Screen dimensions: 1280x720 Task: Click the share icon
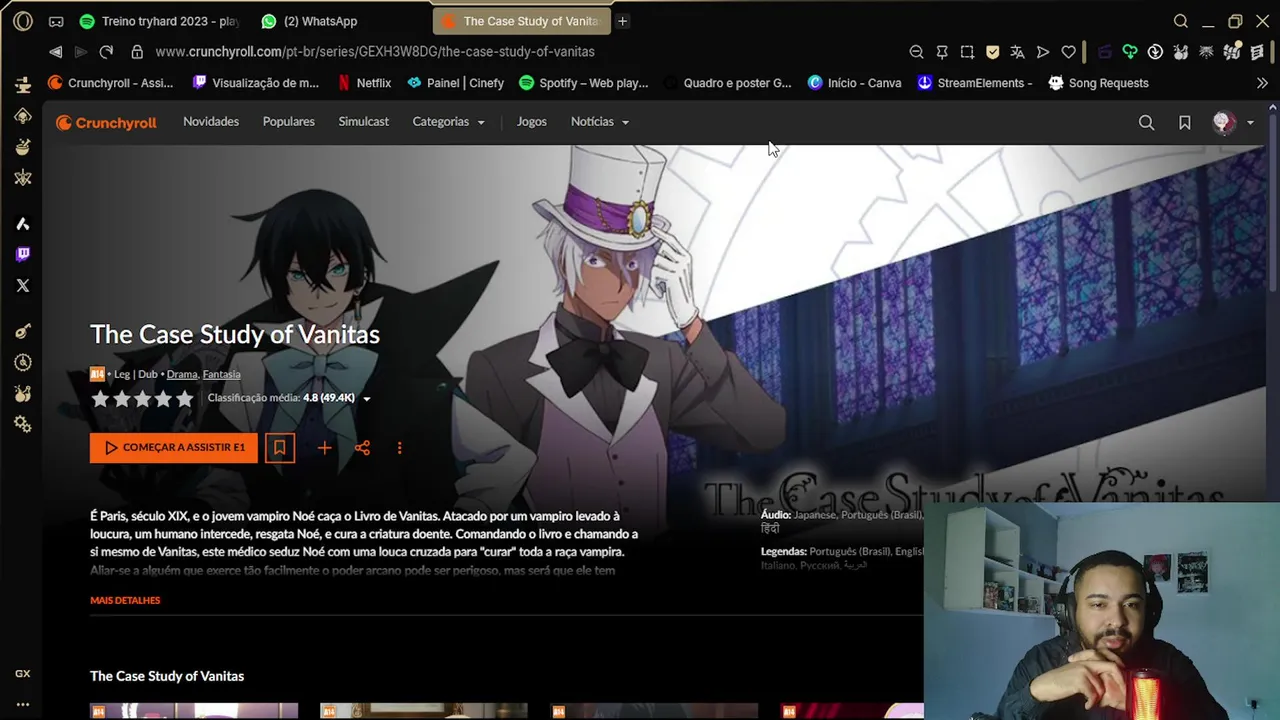tap(362, 448)
